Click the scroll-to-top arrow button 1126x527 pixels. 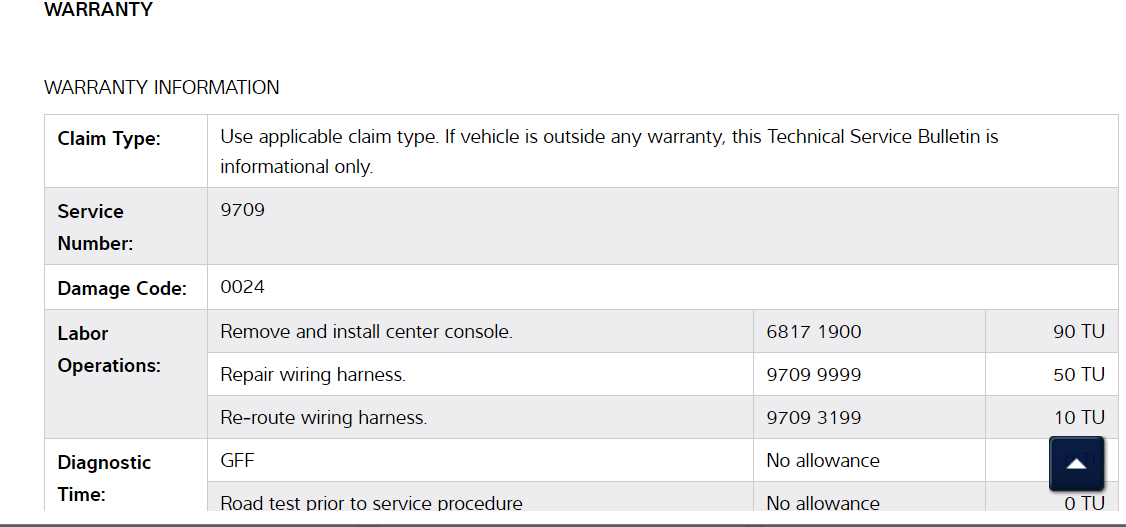(x=1076, y=463)
